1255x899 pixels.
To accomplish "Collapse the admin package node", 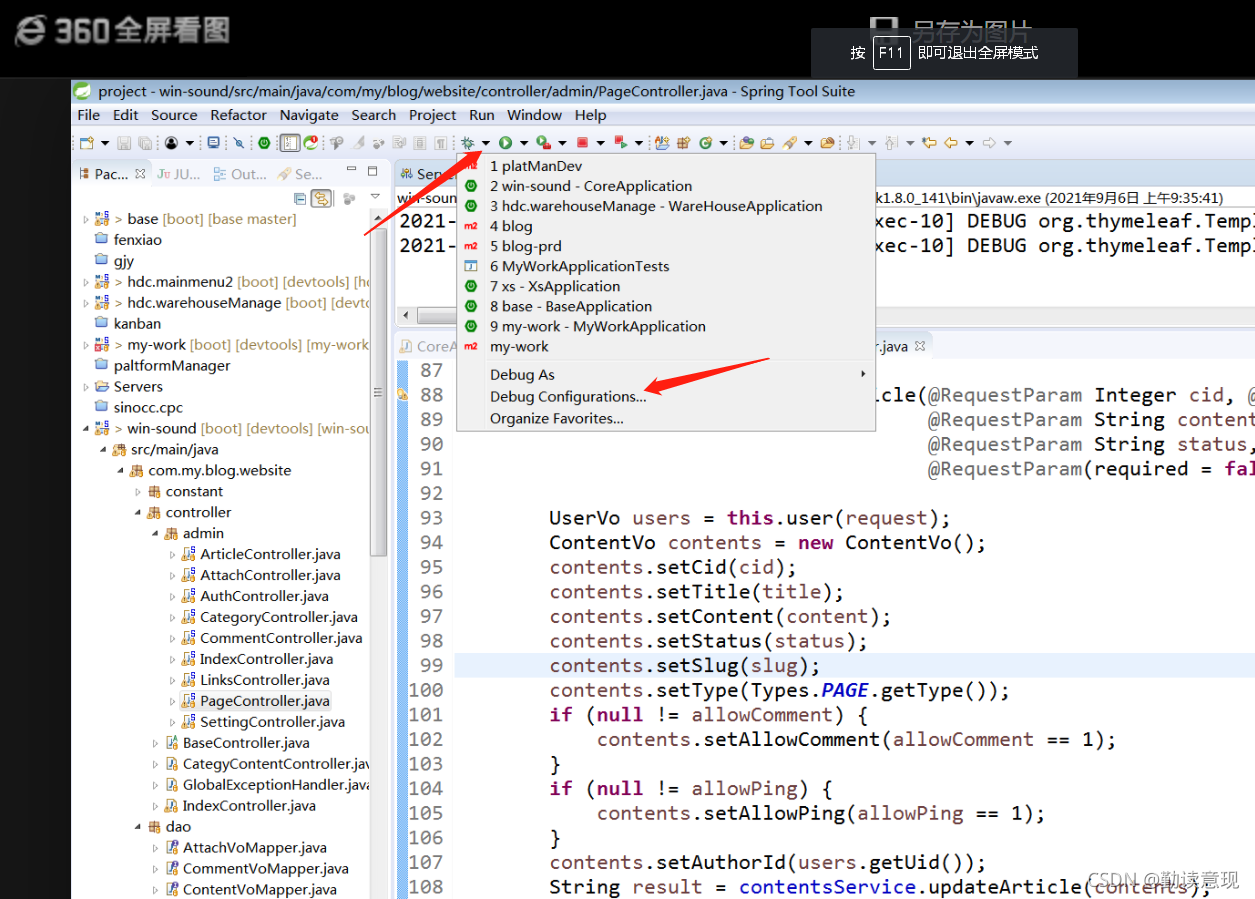I will point(155,533).
